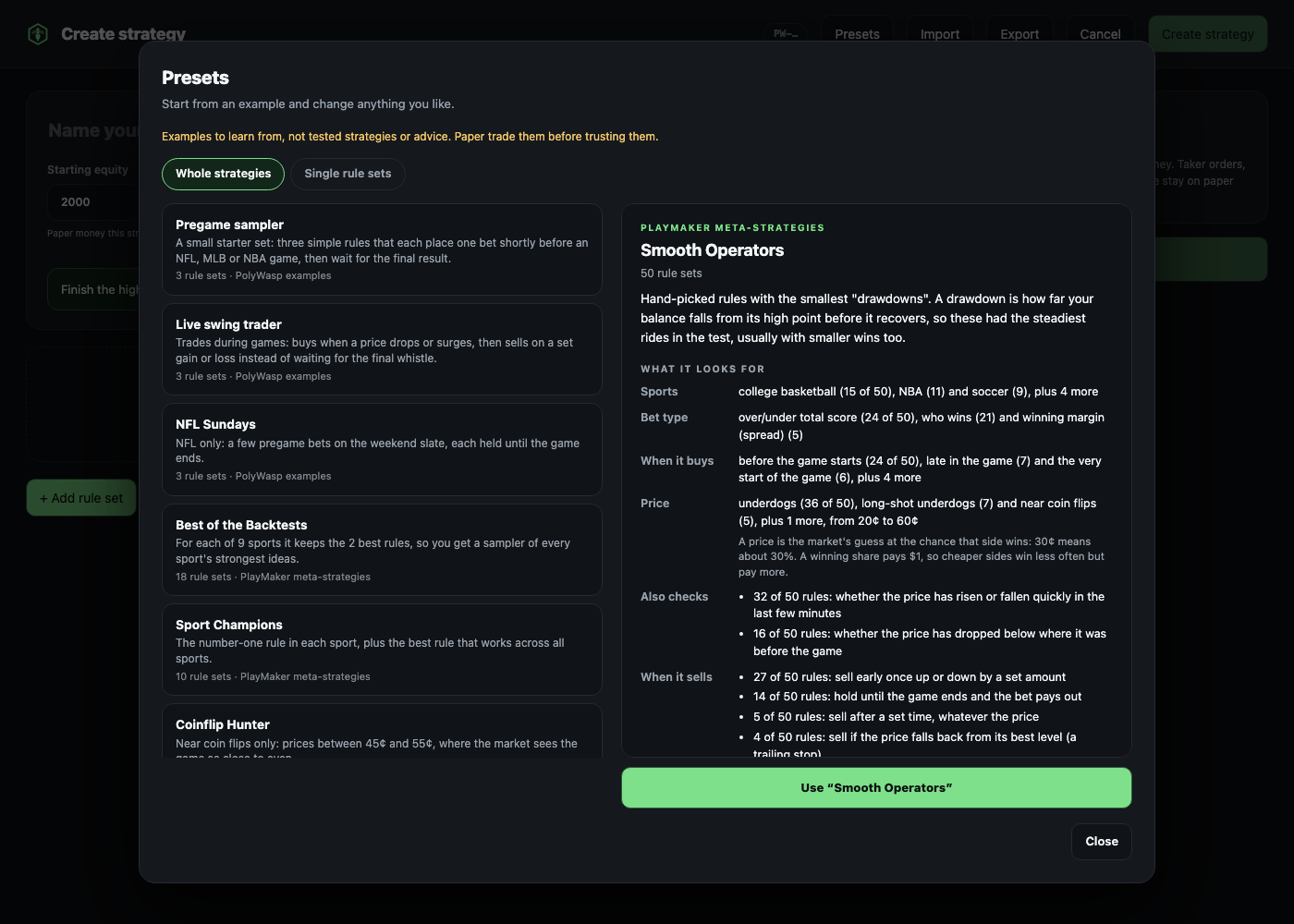Click the Import button in header
1294x924 pixels.
[940, 34]
